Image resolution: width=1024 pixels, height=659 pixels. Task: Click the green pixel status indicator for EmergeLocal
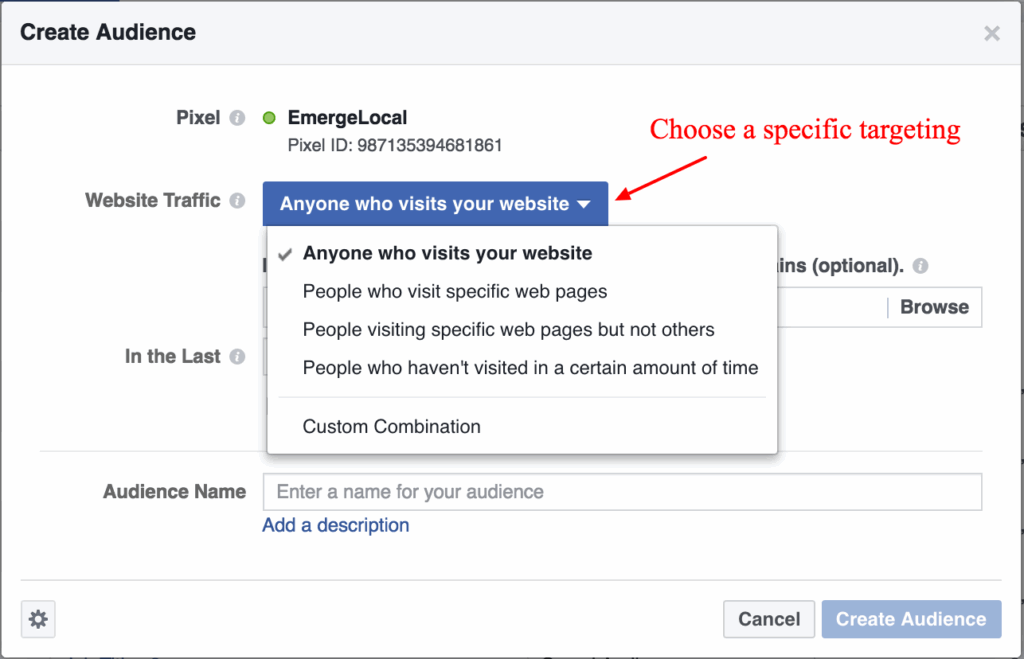(x=268, y=117)
